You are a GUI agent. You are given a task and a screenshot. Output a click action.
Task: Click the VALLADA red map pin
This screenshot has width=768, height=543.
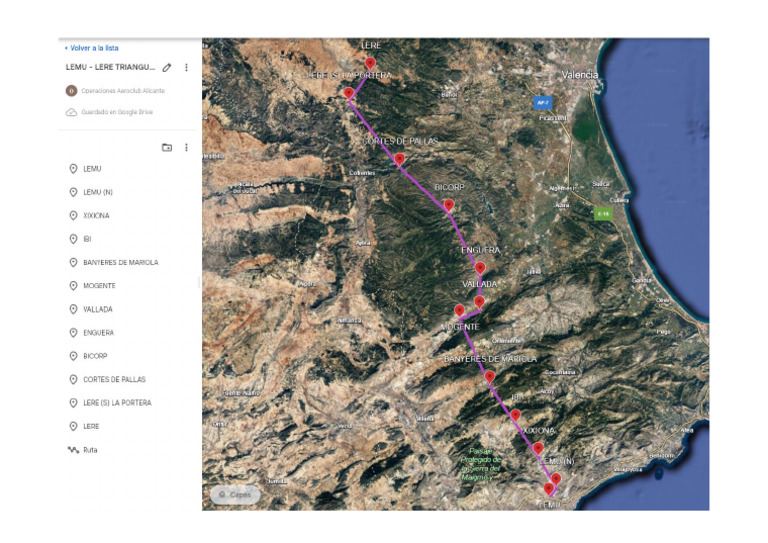coord(480,302)
